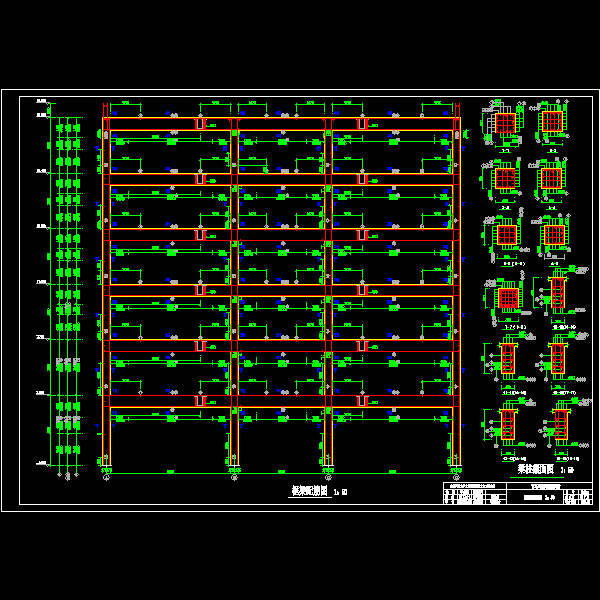Select the second axis bubble from the left
Image resolution: width=600 pixels, height=600 pixels.
(x=234, y=478)
